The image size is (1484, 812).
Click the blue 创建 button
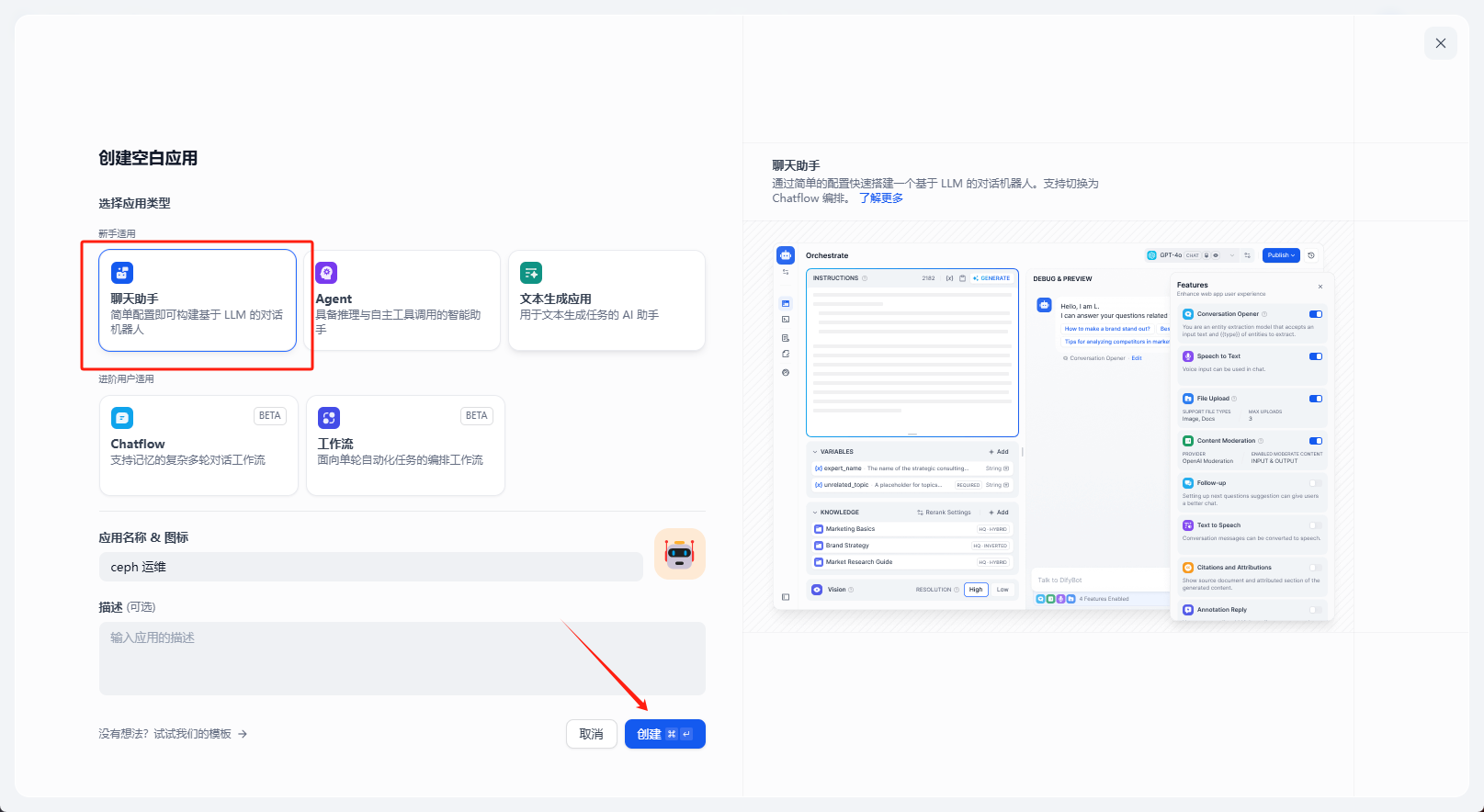point(665,734)
